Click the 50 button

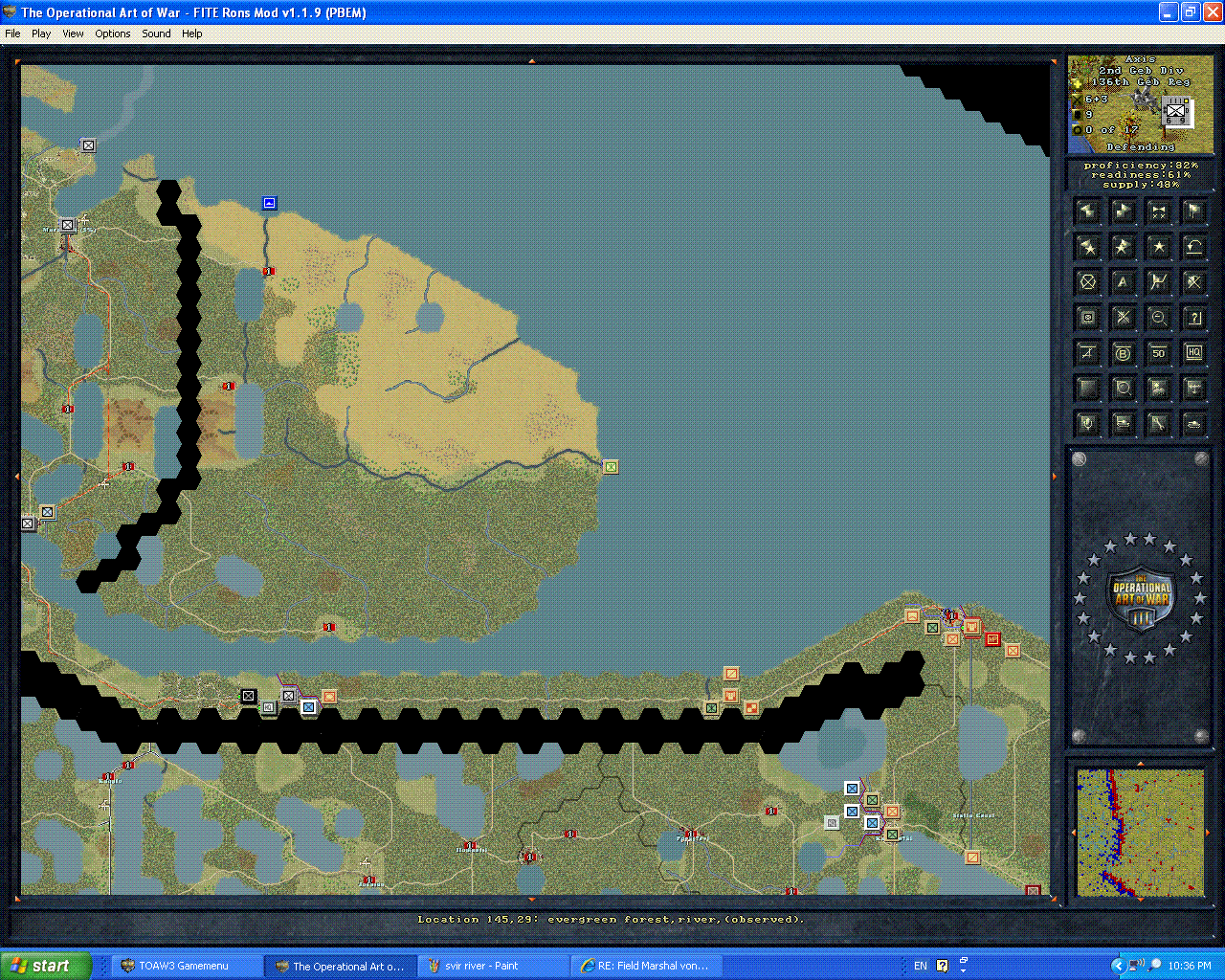click(1159, 353)
